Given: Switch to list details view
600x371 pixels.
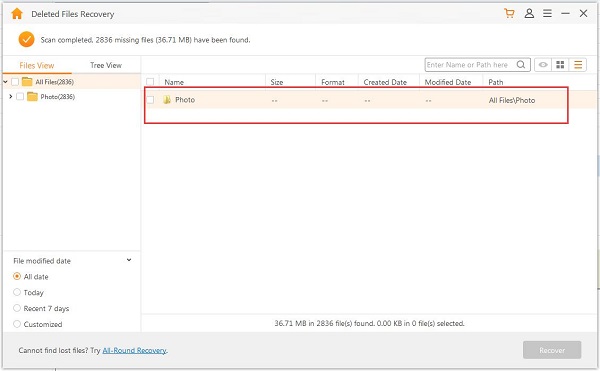Looking at the screenshot, I should point(578,65).
